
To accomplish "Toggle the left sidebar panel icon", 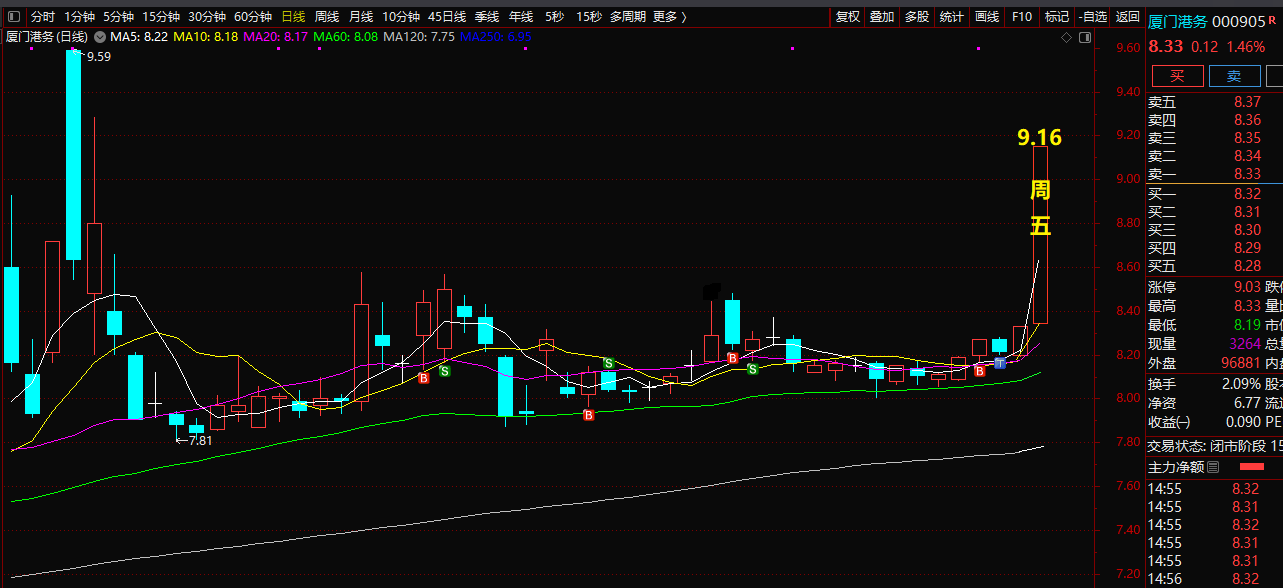I will click(x=12, y=17).
